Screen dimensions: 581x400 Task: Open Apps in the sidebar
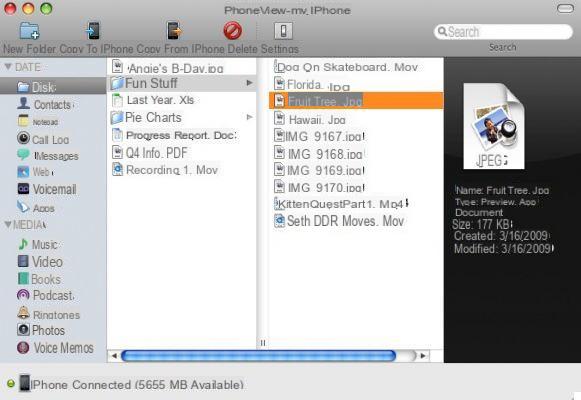tap(36, 208)
